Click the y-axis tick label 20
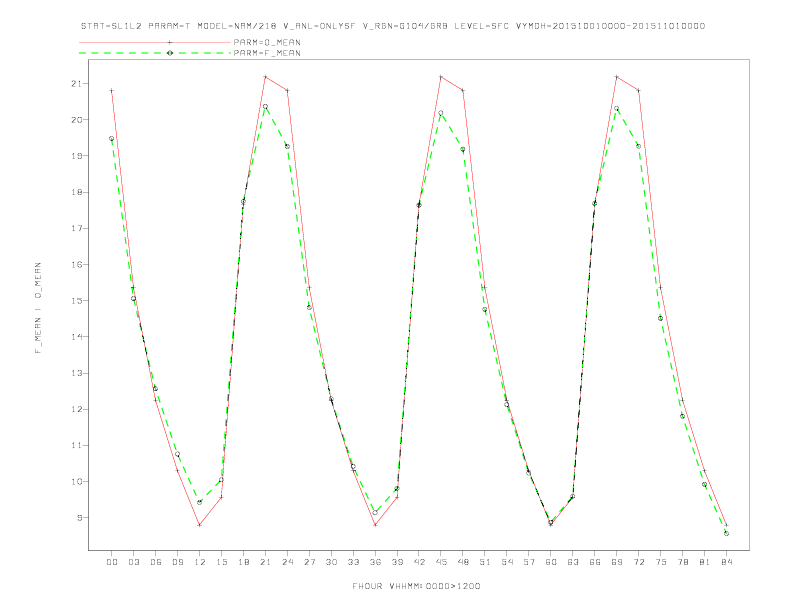 [x=76, y=120]
